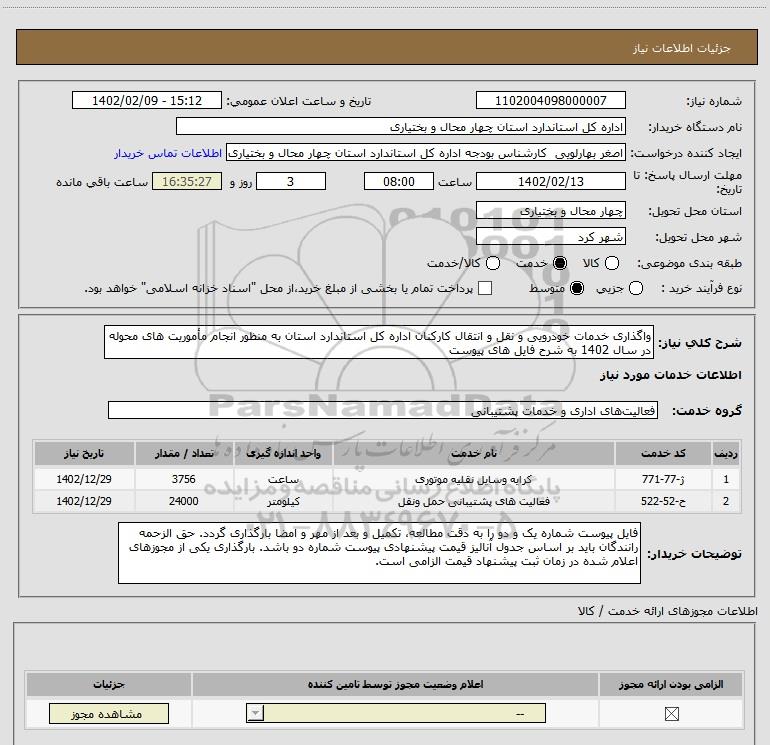Click the نام خدمت column header

(x=474, y=454)
